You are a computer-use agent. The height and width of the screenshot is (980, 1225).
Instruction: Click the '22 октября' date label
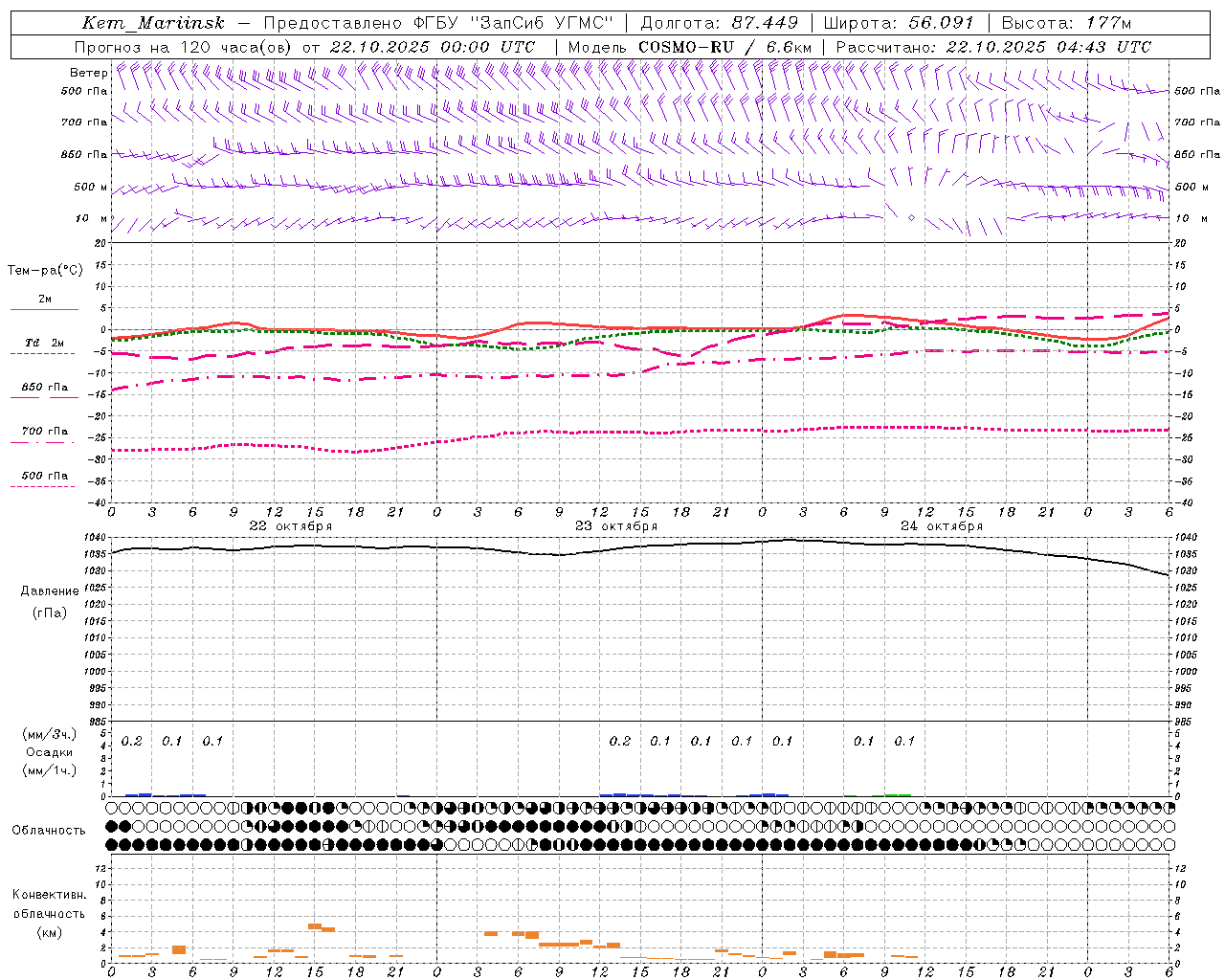[291, 526]
